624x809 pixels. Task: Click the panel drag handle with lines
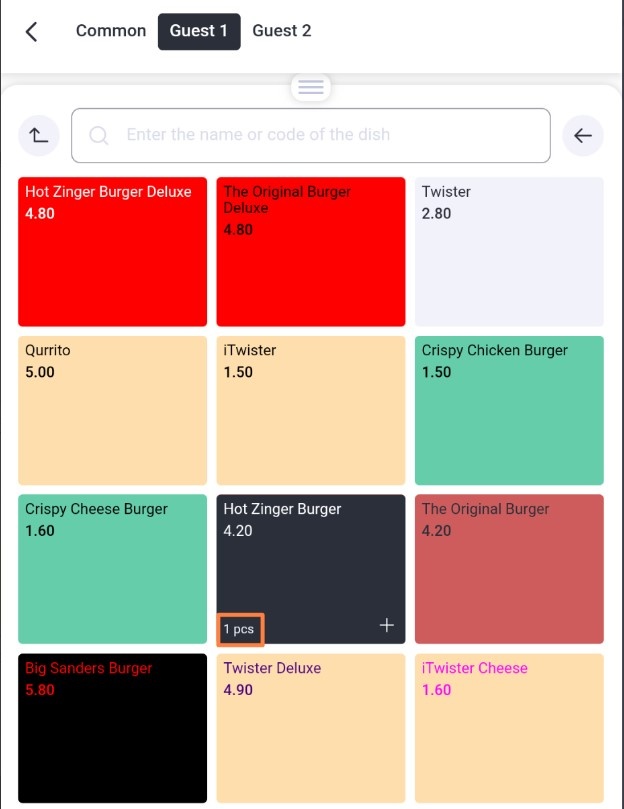tap(311, 87)
